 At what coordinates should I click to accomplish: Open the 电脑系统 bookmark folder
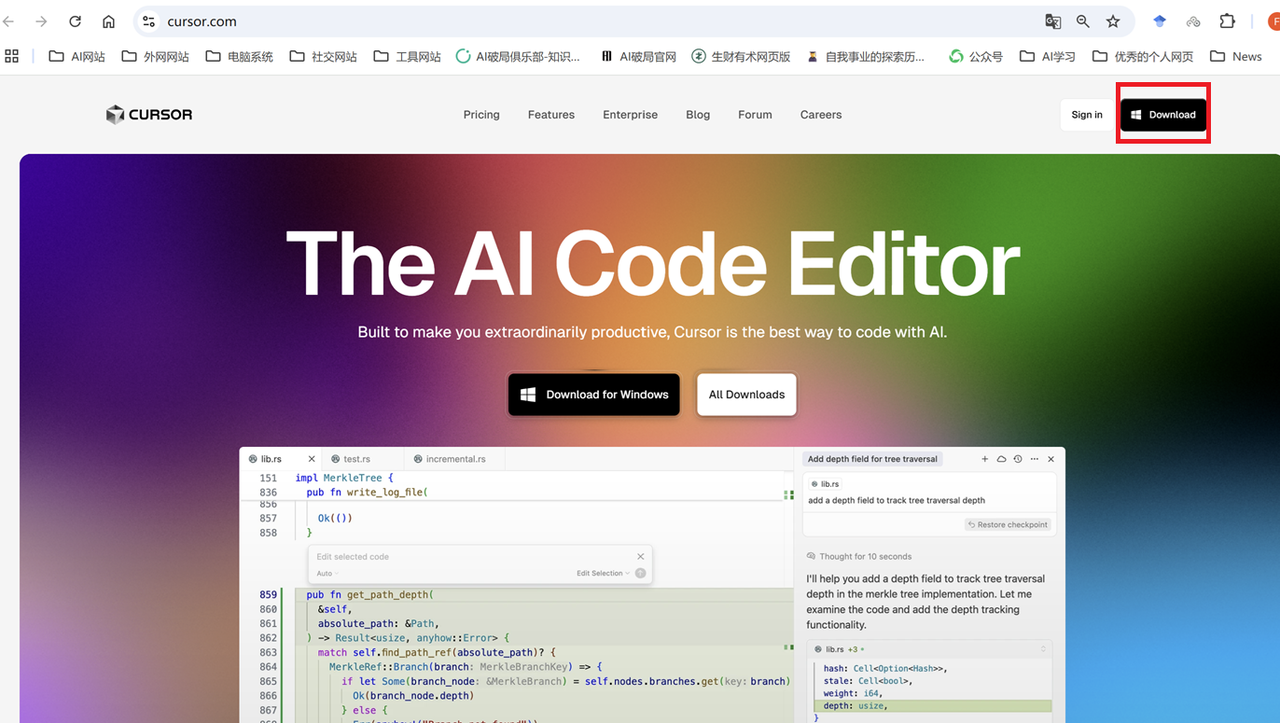tap(239, 56)
